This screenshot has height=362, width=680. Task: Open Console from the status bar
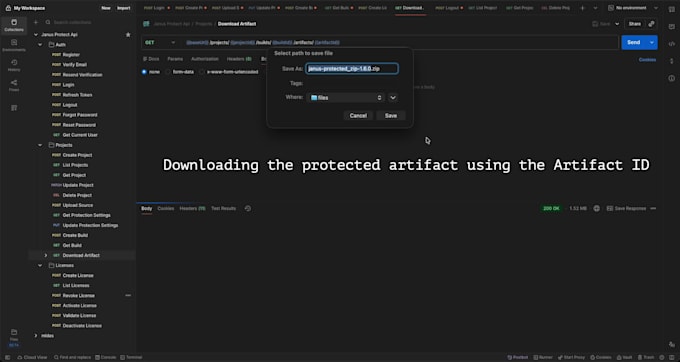105,357
